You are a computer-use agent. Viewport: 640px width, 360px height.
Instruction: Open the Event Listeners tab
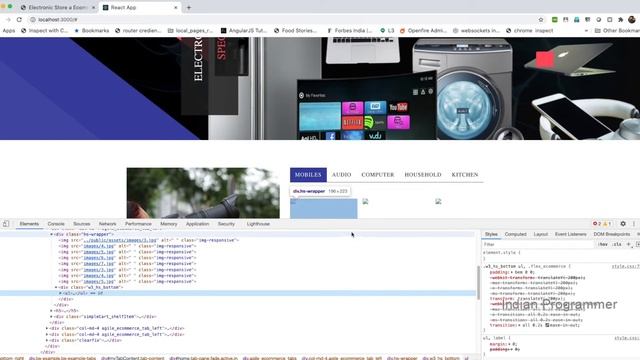point(571,234)
